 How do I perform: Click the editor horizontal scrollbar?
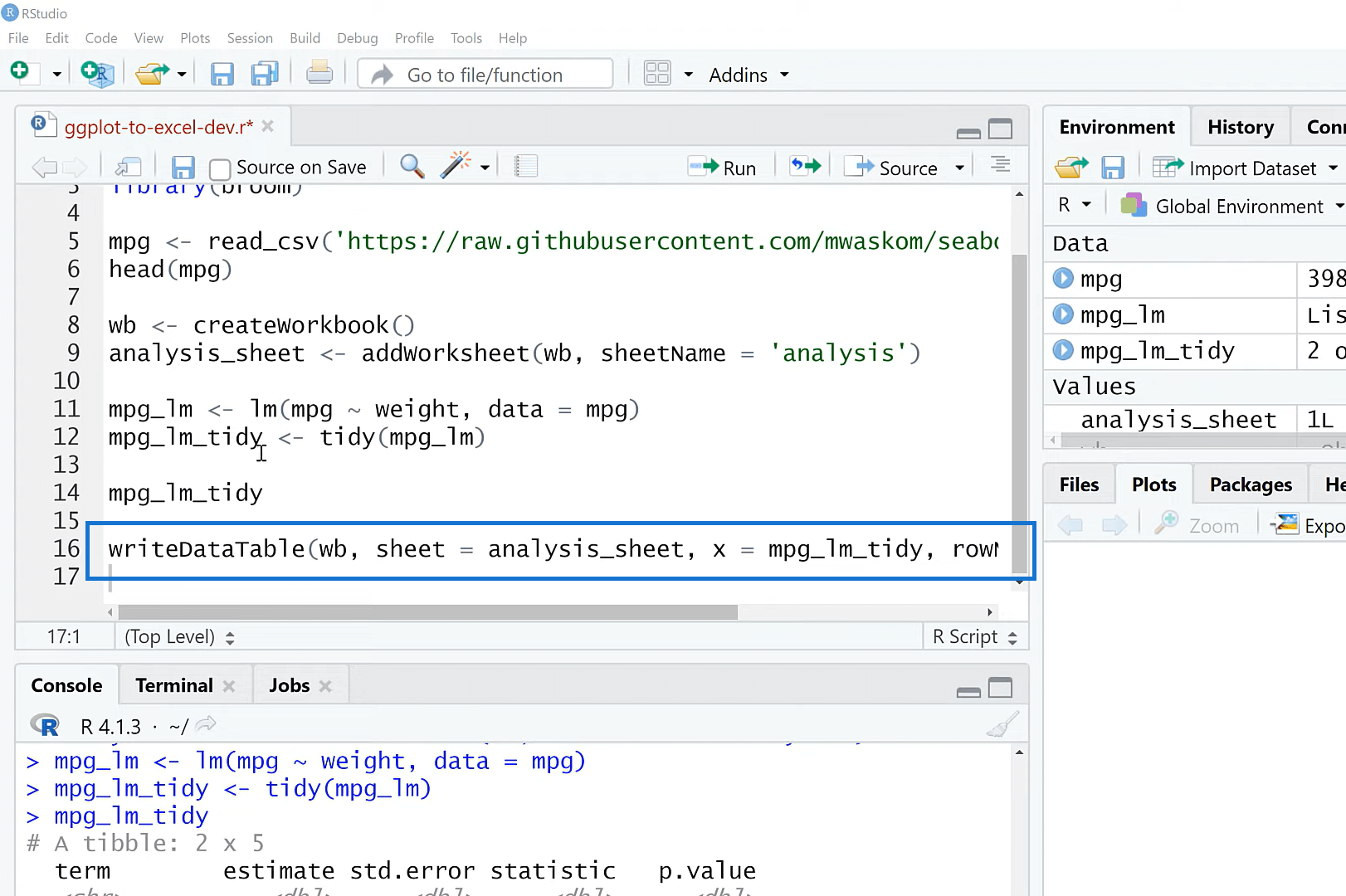(427, 612)
